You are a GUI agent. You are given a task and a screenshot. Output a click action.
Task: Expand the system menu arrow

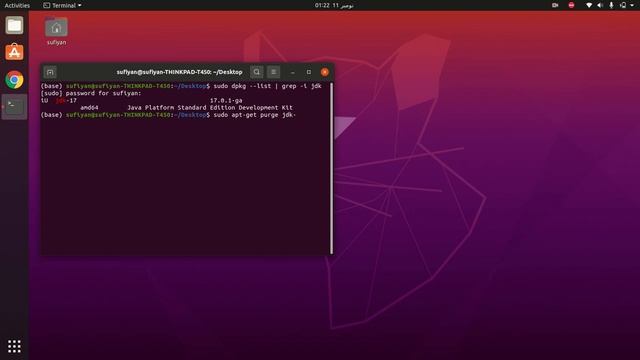(632, 5)
